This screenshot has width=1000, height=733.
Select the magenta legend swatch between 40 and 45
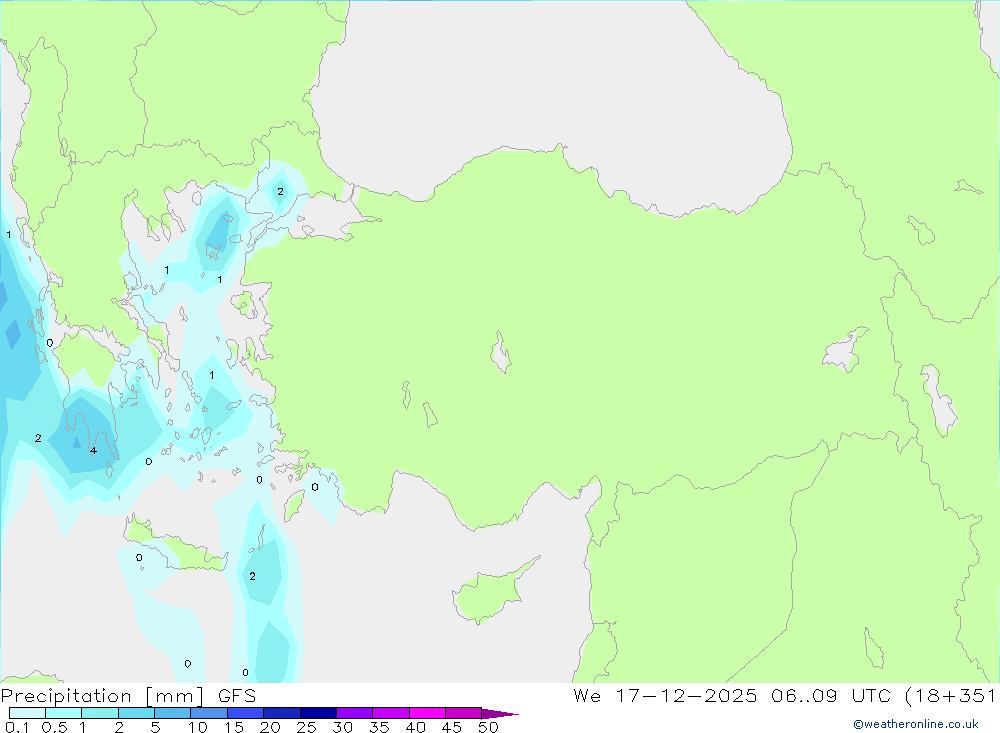coord(427,713)
